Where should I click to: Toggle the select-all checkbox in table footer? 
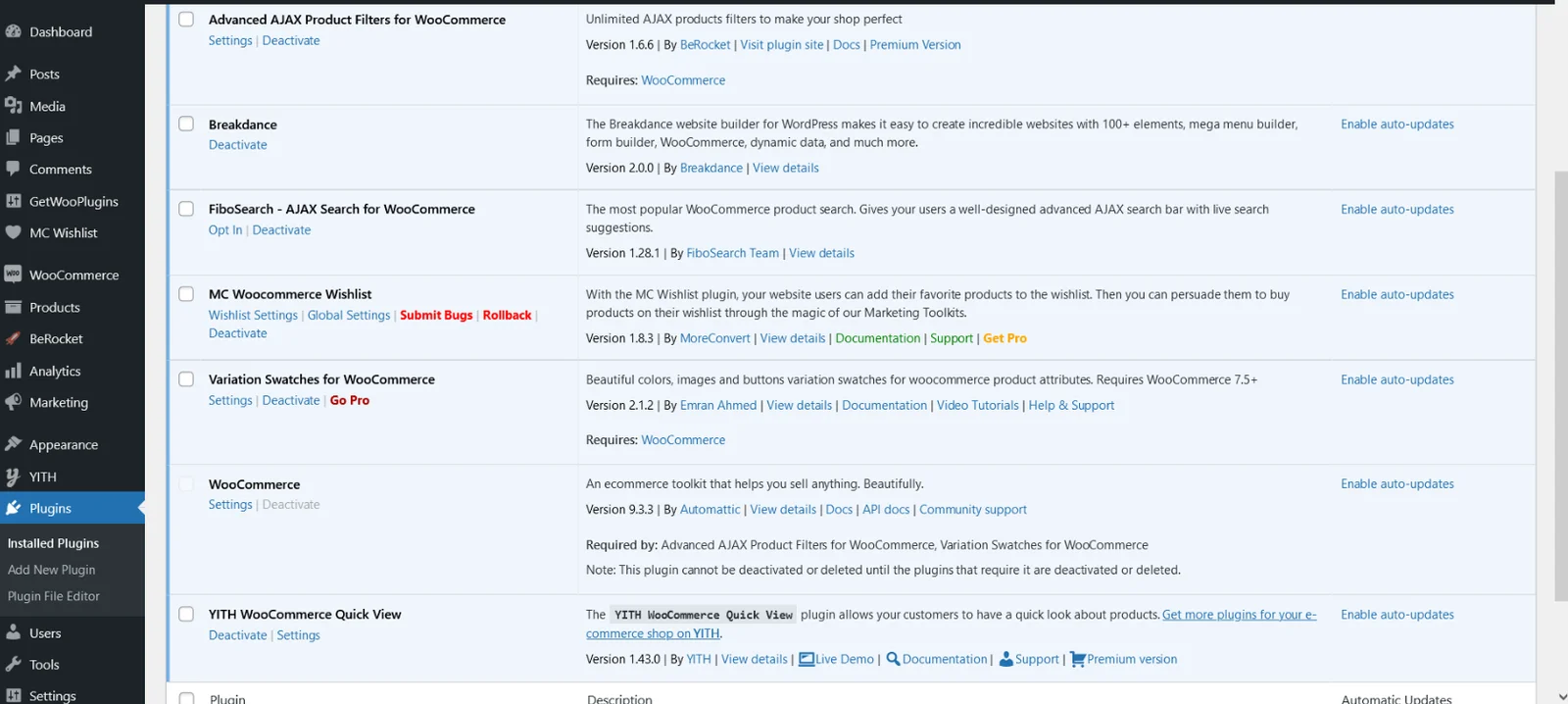click(x=186, y=698)
